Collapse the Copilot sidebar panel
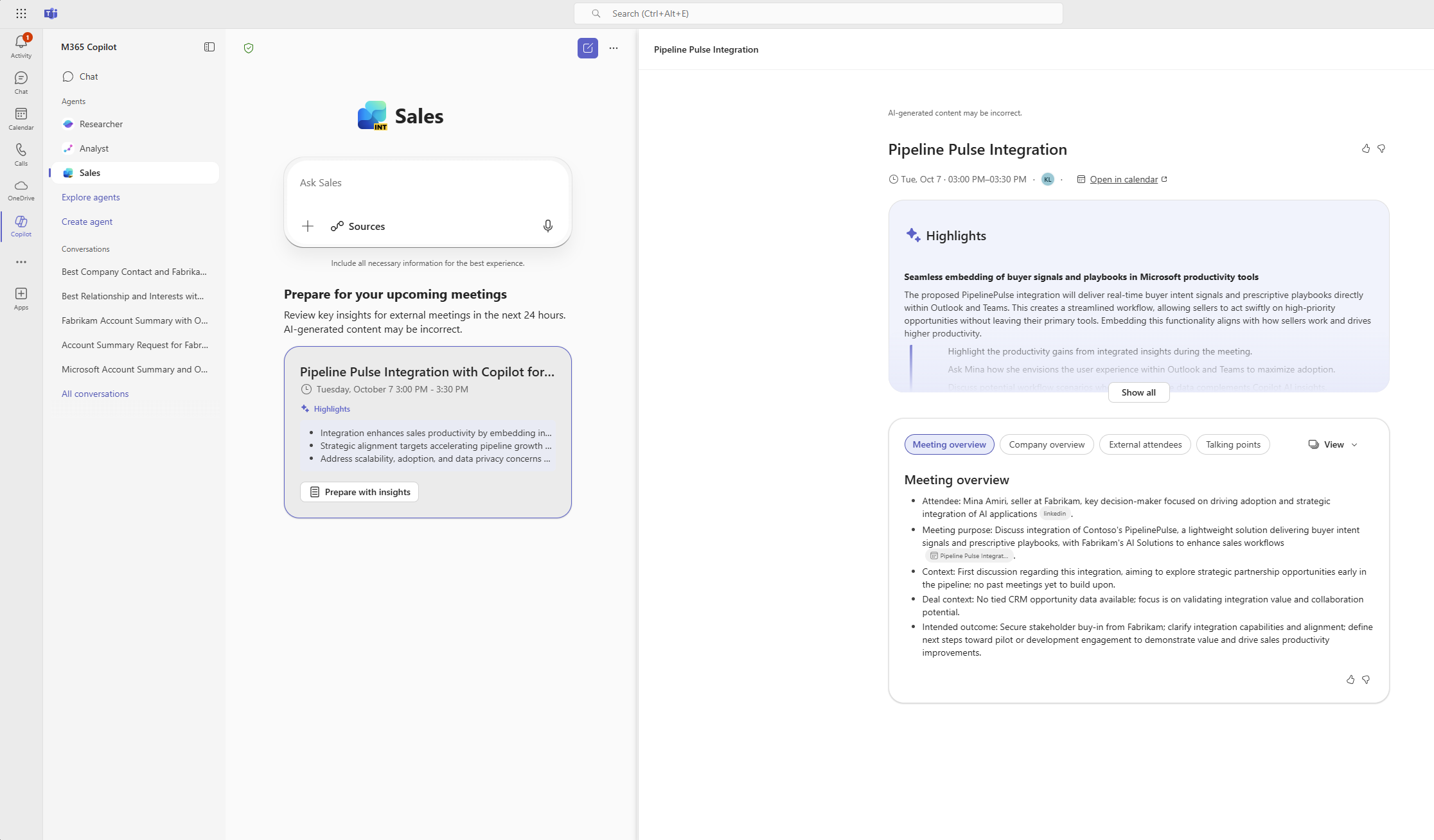Screen dimensions: 1434x840 (209, 46)
